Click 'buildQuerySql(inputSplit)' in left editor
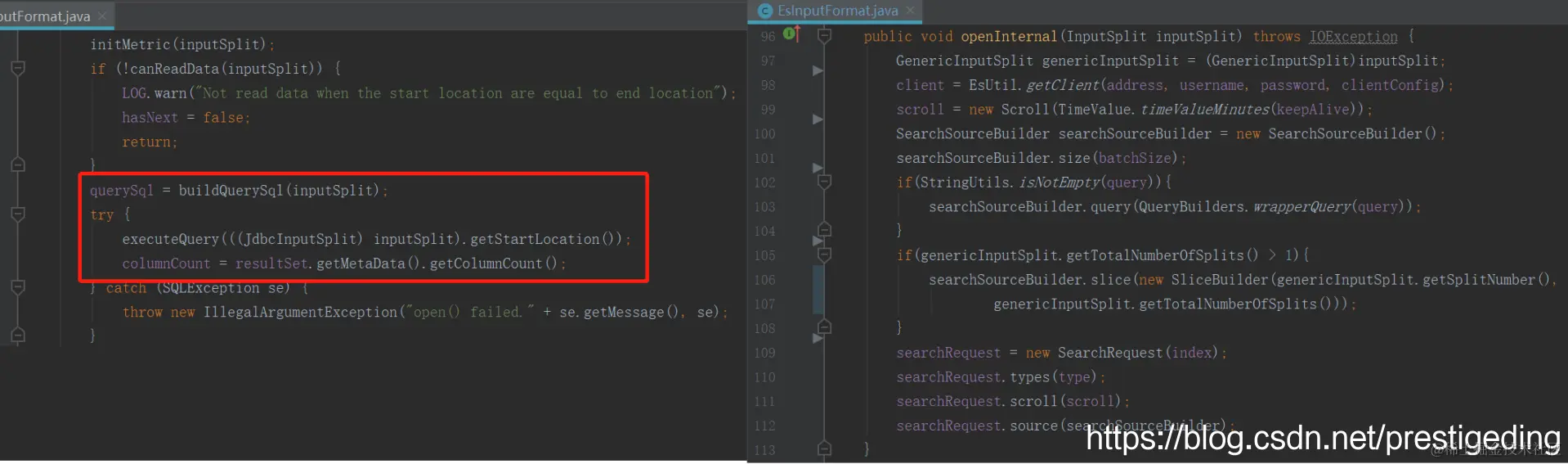 coord(280,190)
